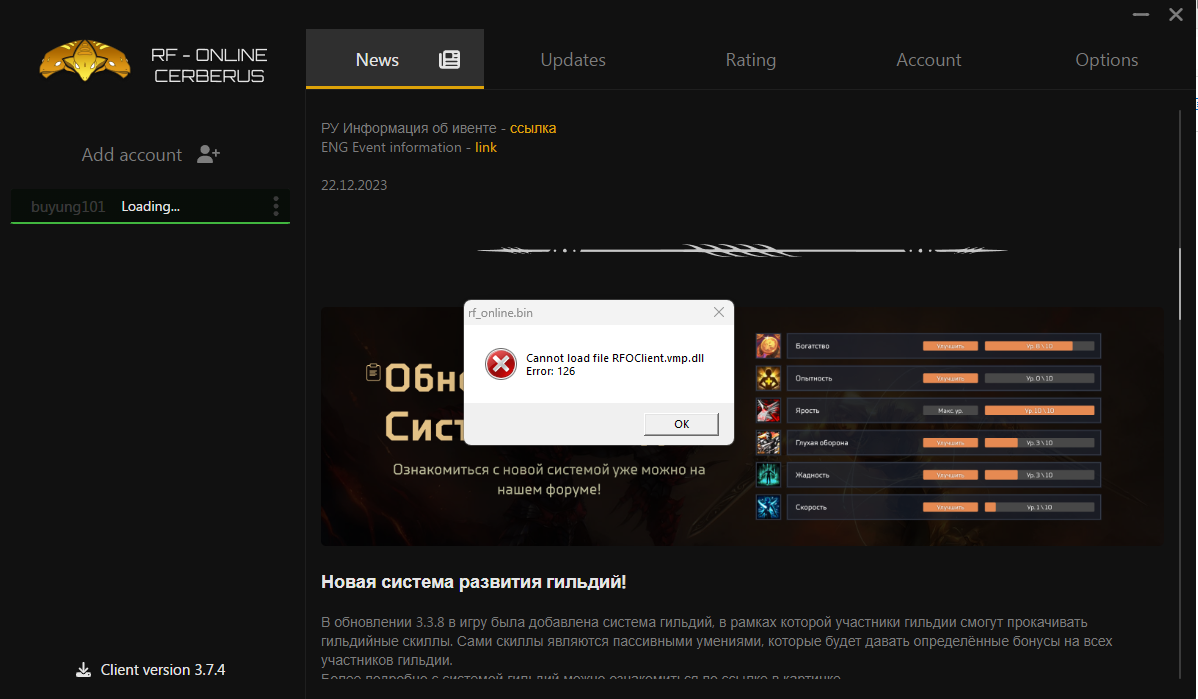Viewport: 1198px width, 699px height.
Task: Switch to the News tab
Action: [x=395, y=60]
